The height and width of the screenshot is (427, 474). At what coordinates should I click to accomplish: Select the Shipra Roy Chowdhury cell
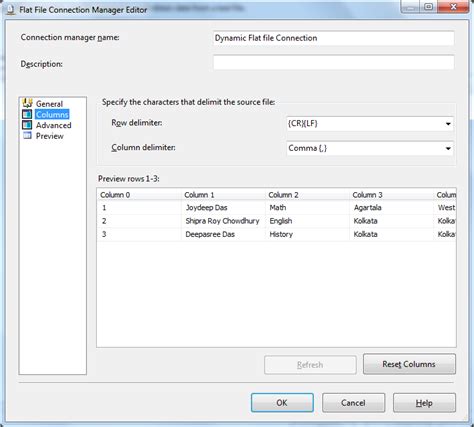224,221
